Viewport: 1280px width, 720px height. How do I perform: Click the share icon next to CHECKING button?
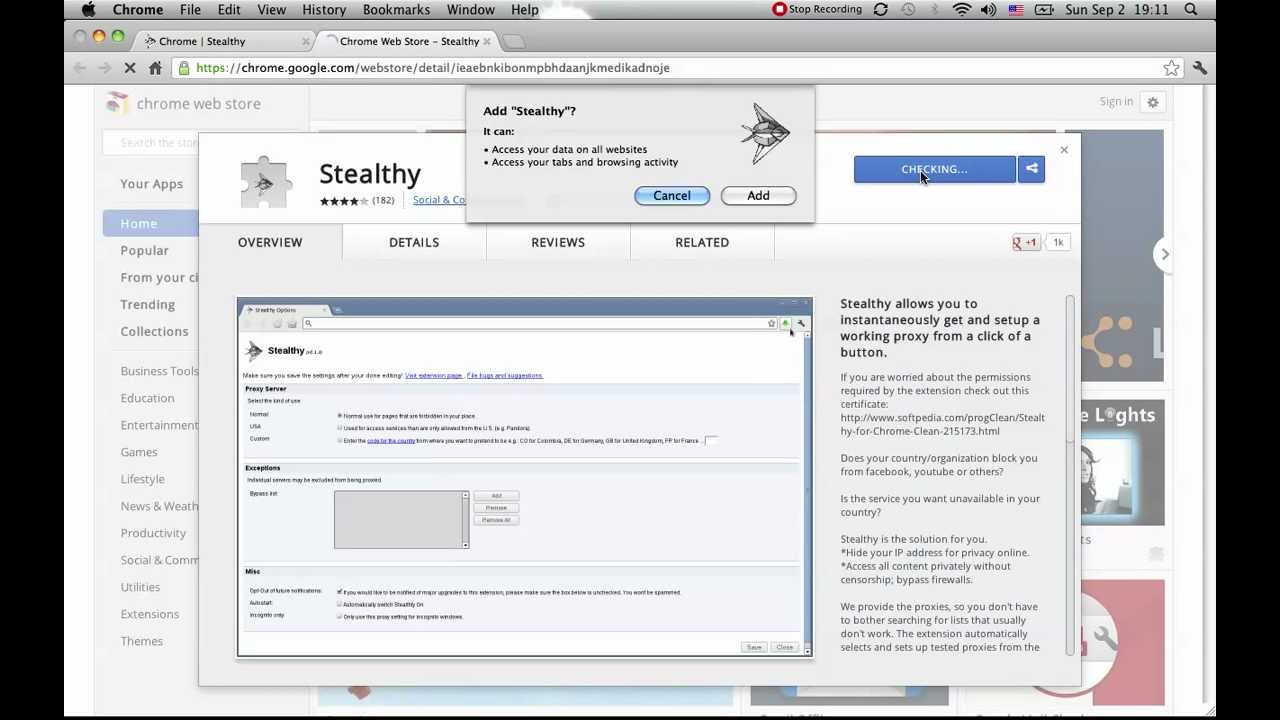(1032, 169)
